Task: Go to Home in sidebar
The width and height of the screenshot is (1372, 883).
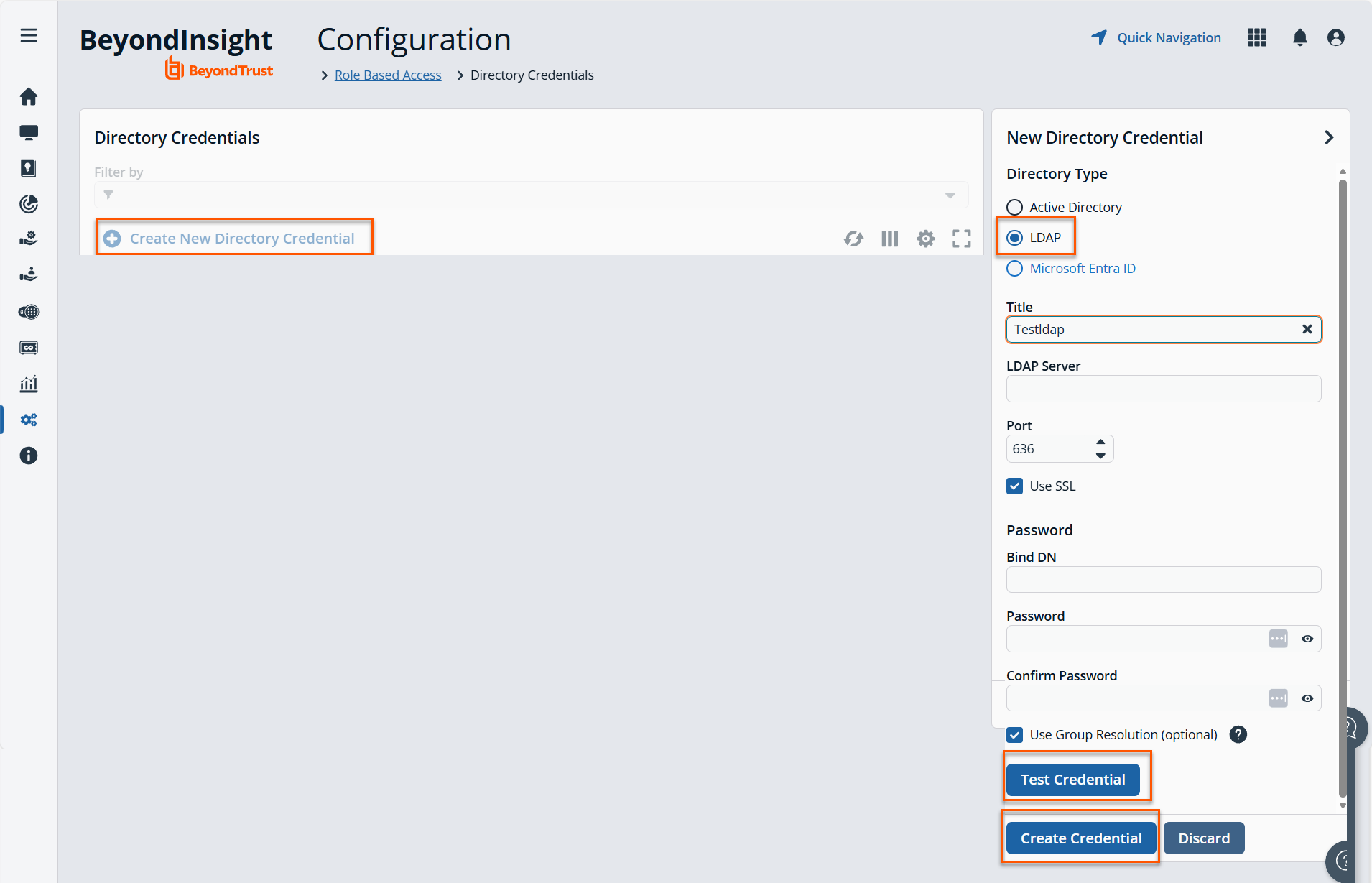Action: pyautogui.click(x=29, y=96)
